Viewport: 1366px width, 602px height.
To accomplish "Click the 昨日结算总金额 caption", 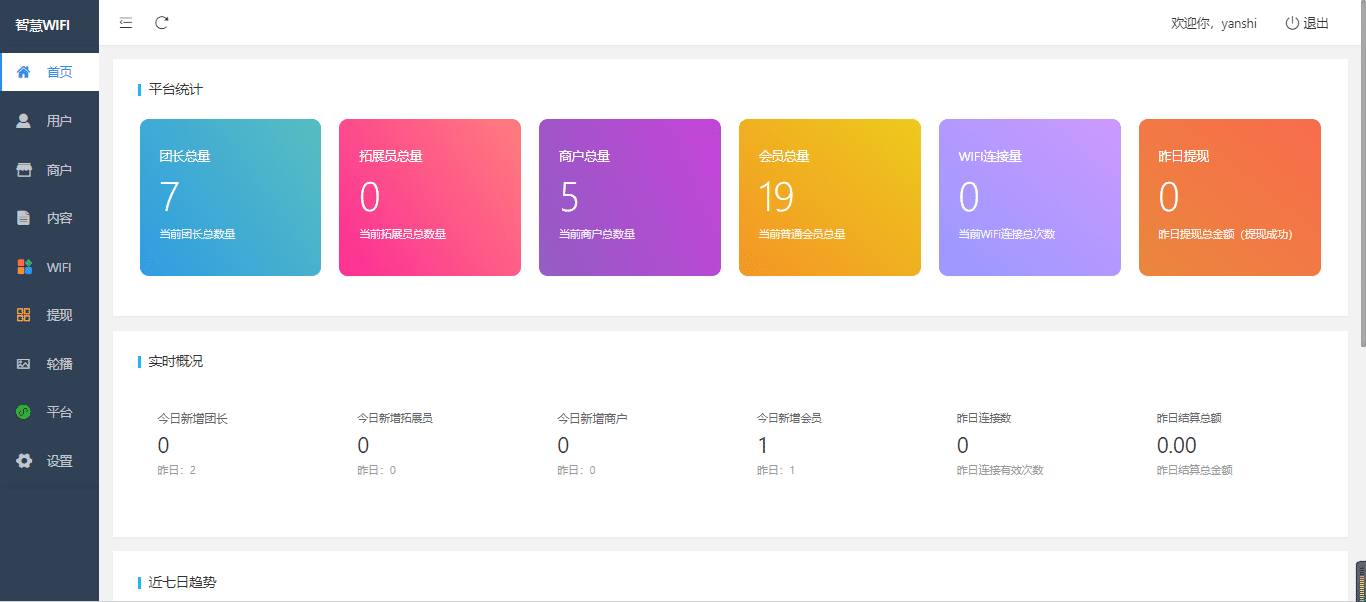I will coord(1194,470).
